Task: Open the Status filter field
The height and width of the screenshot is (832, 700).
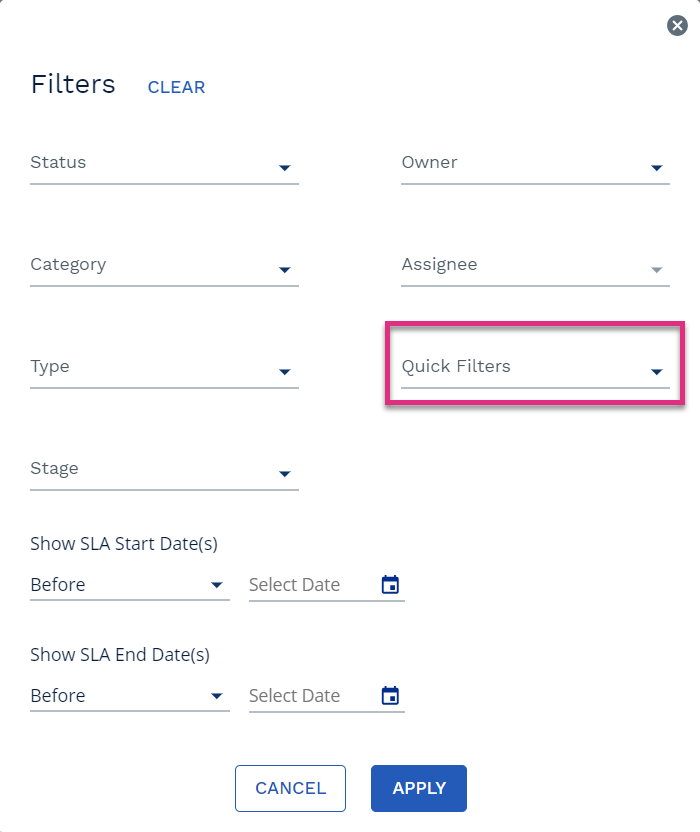Action: pos(164,163)
